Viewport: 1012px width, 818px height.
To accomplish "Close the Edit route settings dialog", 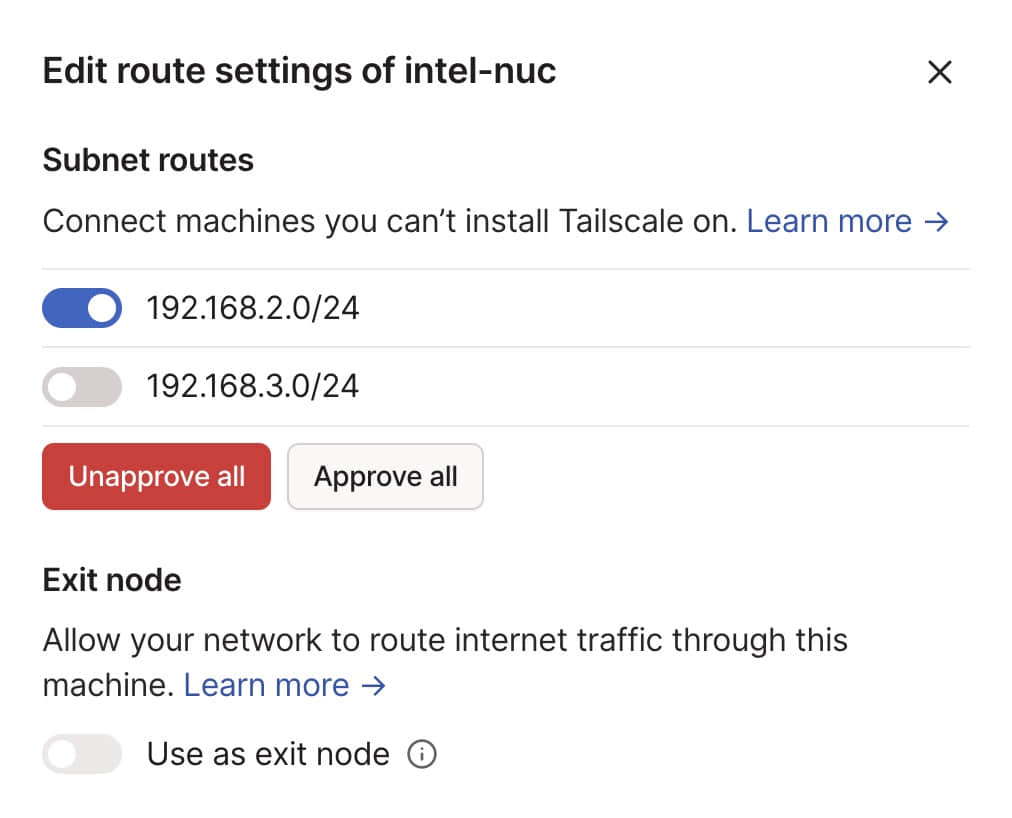I will point(940,72).
